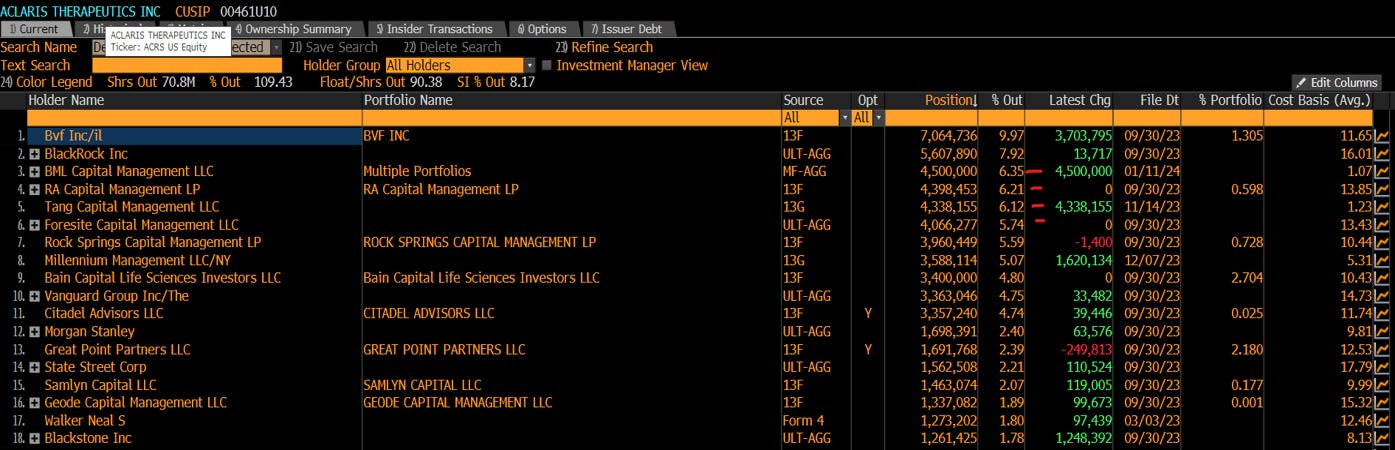
Task: Click the Text Search input field
Action: tap(187, 65)
